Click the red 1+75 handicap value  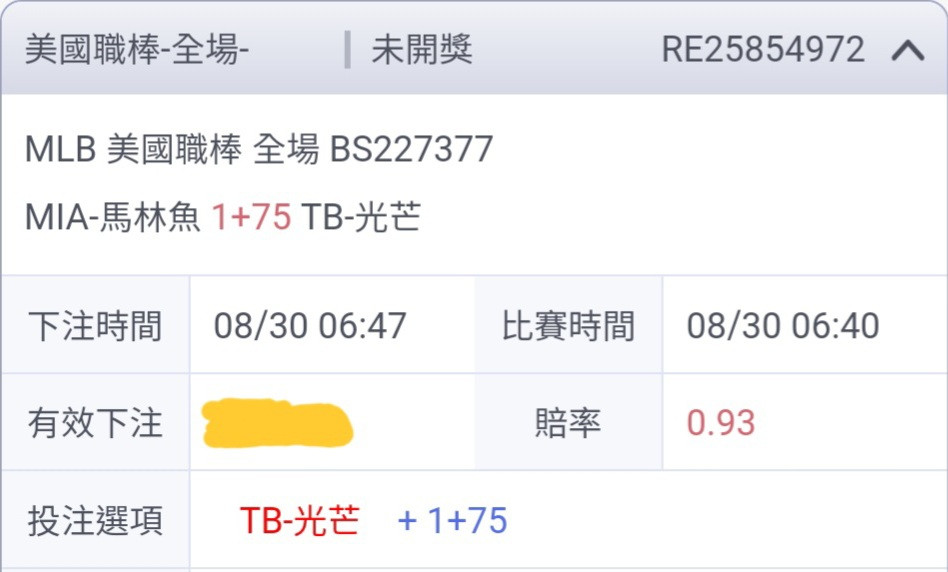(251, 216)
